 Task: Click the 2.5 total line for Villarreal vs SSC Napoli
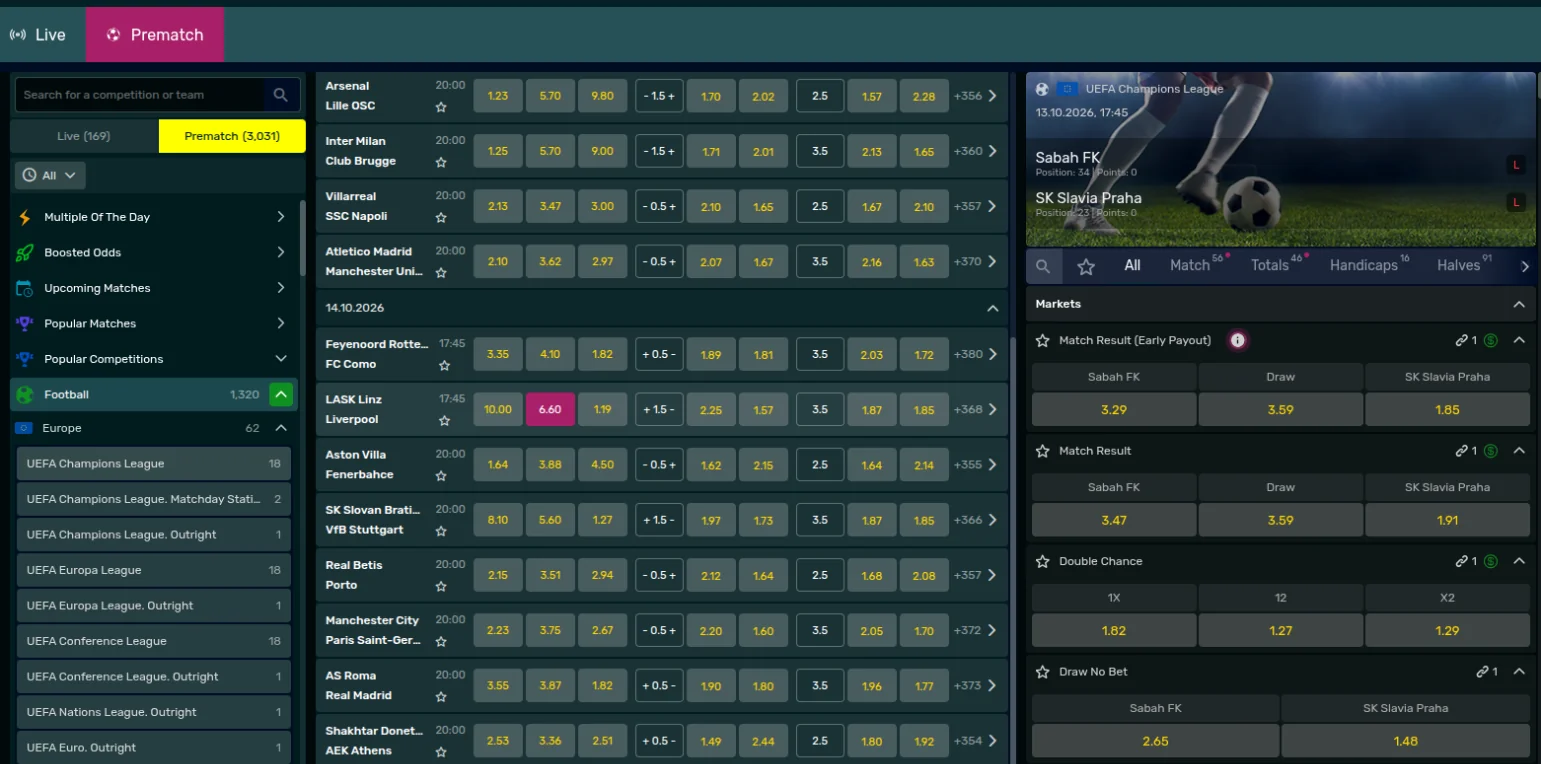(x=820, y=206)
